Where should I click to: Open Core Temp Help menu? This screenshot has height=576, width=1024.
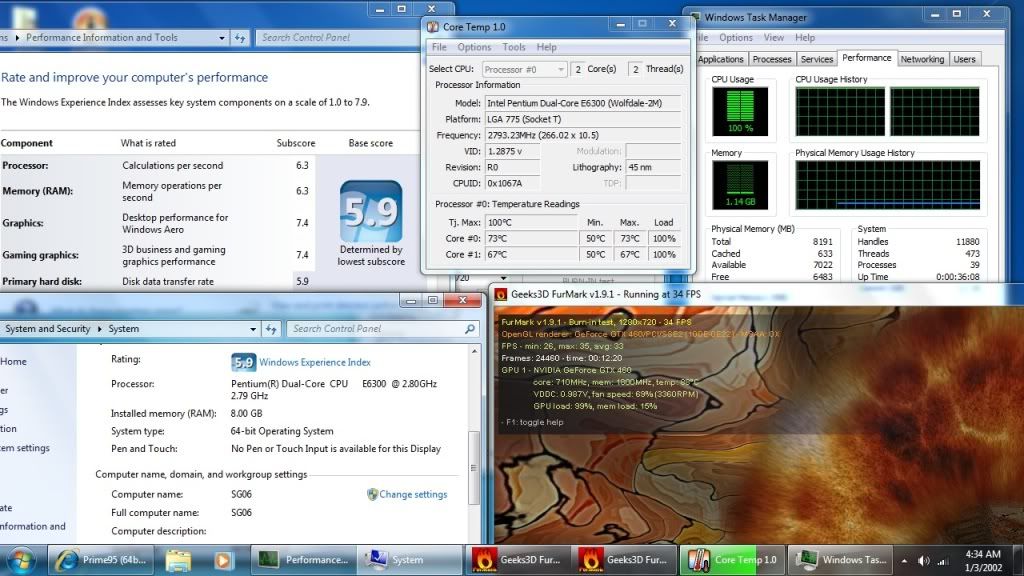pos(547,47)
